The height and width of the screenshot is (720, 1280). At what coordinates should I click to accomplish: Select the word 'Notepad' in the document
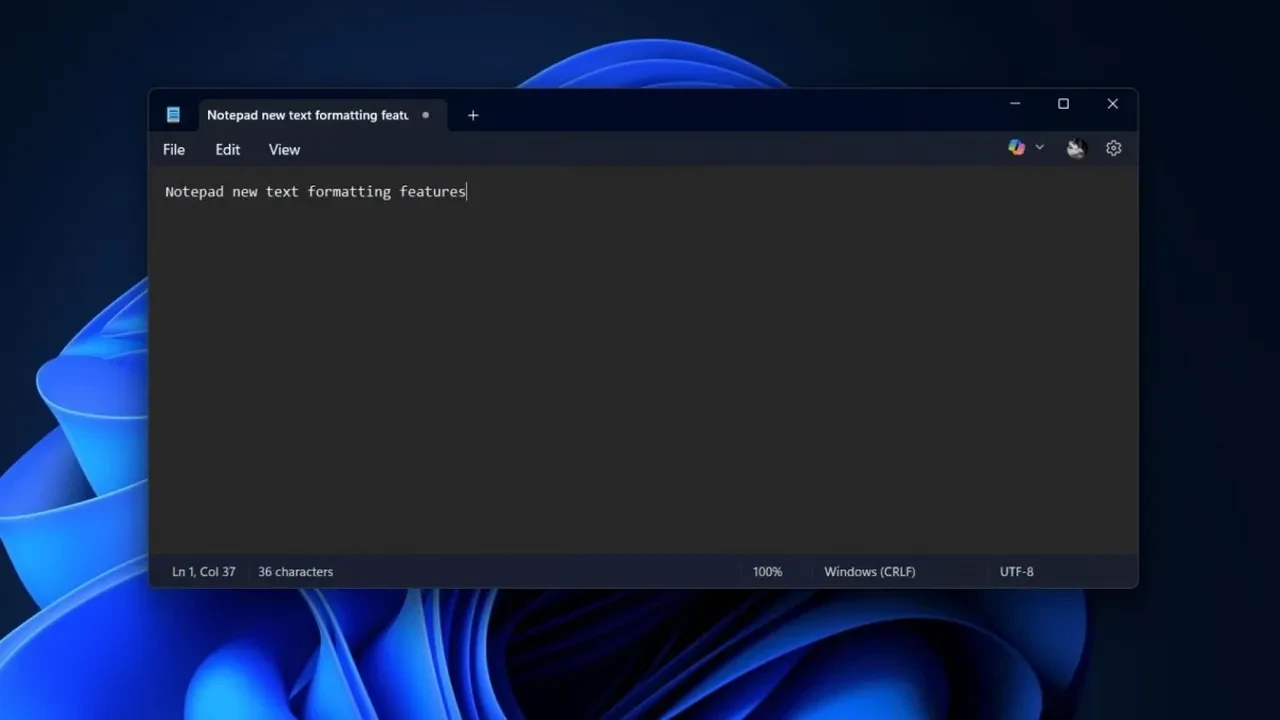tap(194, 191)
